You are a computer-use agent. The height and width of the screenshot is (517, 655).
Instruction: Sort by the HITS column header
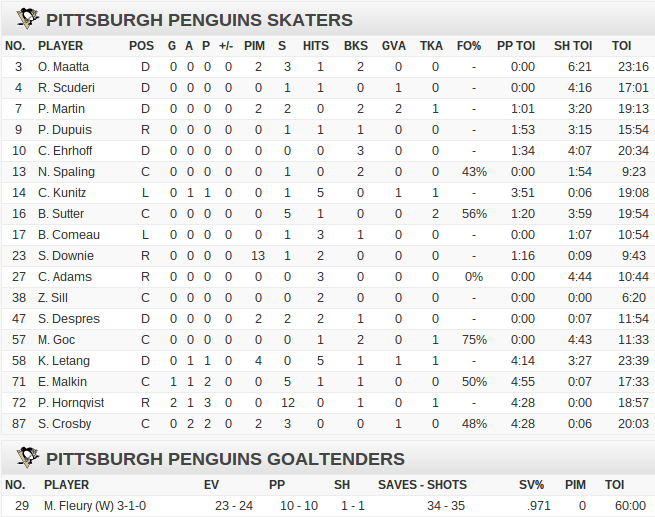pyautogui.click(x=315, y=46)
